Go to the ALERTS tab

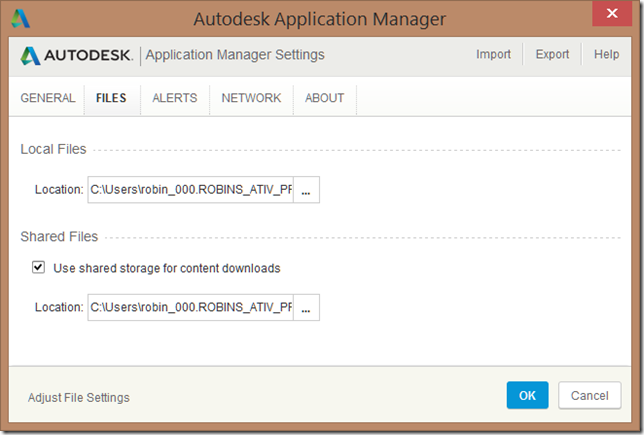point(175,98)
